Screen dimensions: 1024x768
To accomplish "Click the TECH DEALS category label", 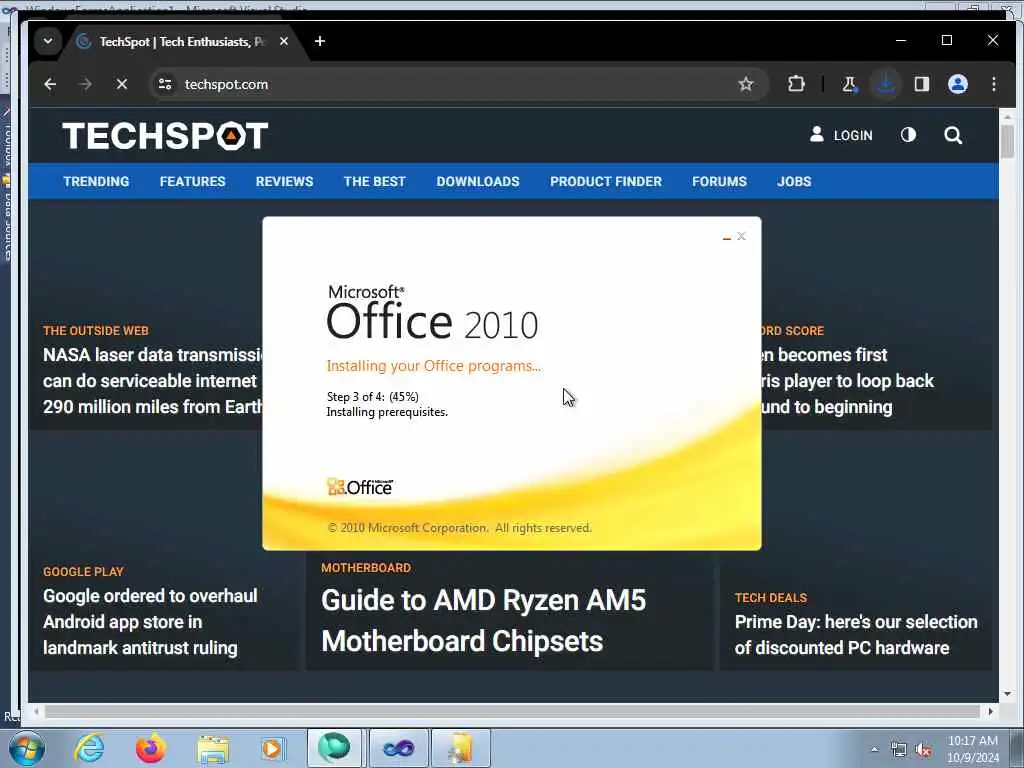I will pos(771,598).
